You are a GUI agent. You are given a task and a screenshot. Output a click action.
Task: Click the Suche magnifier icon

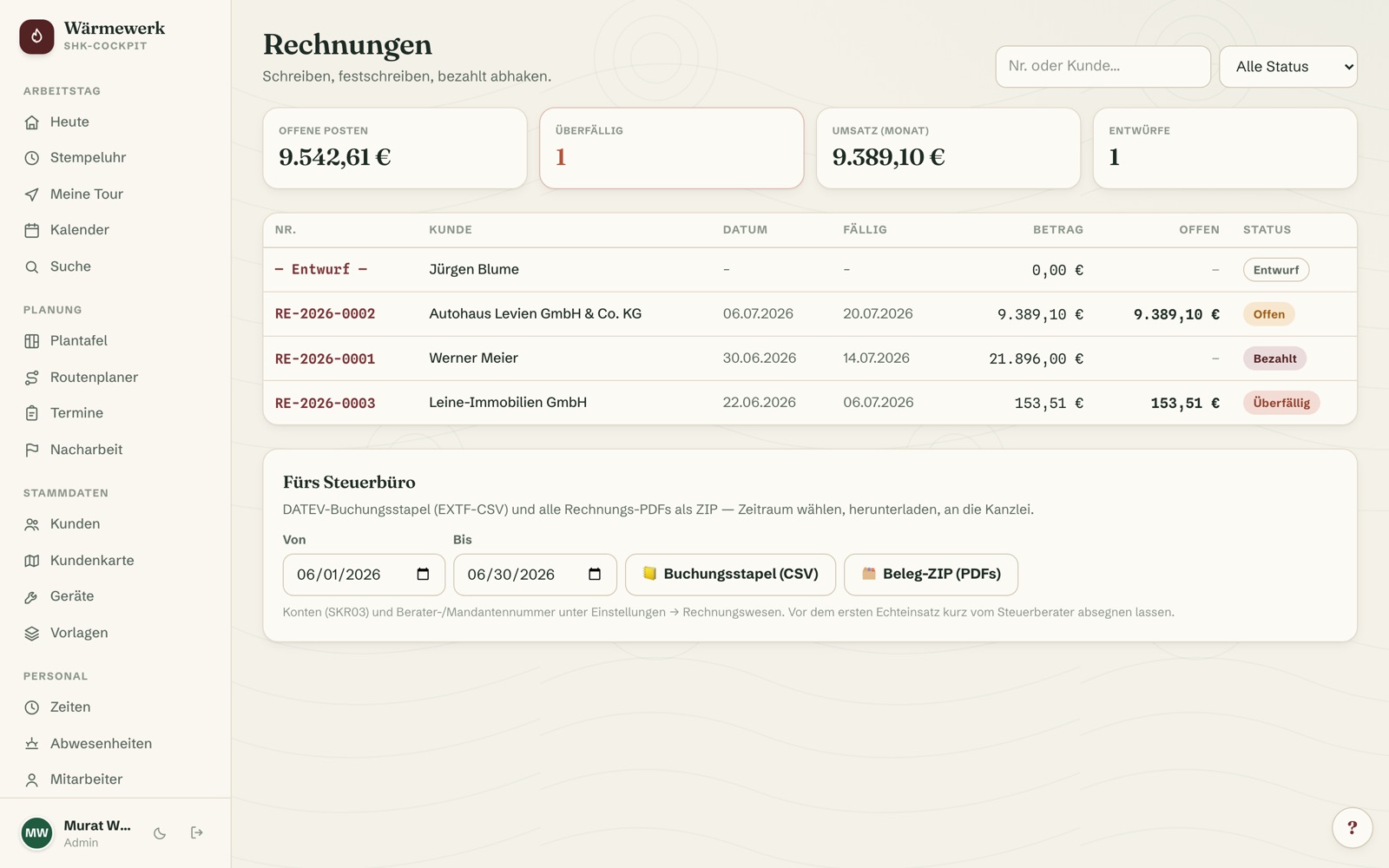click(x=32, y=266)
